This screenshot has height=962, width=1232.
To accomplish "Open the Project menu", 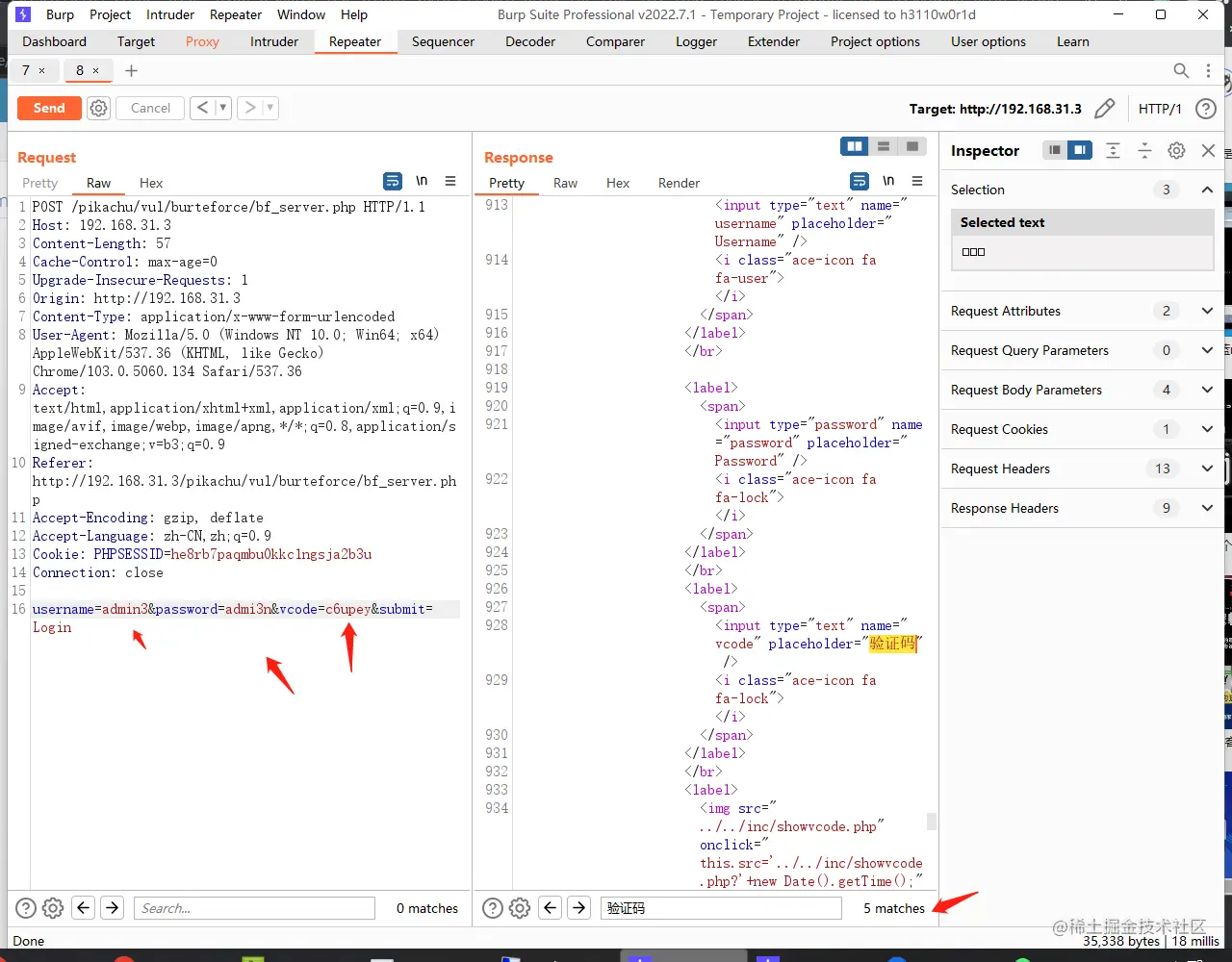I will [110, 14].
